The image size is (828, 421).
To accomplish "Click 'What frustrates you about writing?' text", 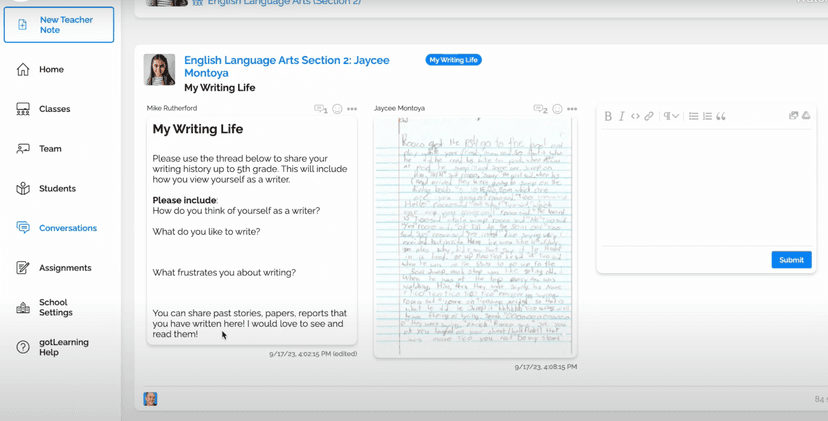I will [224, 273].
